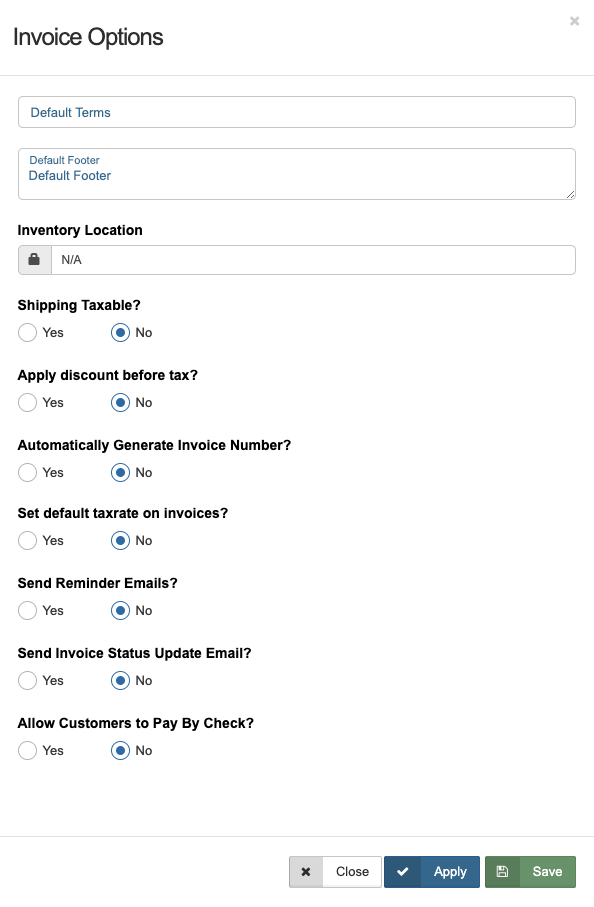
Task: Click the lock icon beside Inventory Location
Action: 34,259
